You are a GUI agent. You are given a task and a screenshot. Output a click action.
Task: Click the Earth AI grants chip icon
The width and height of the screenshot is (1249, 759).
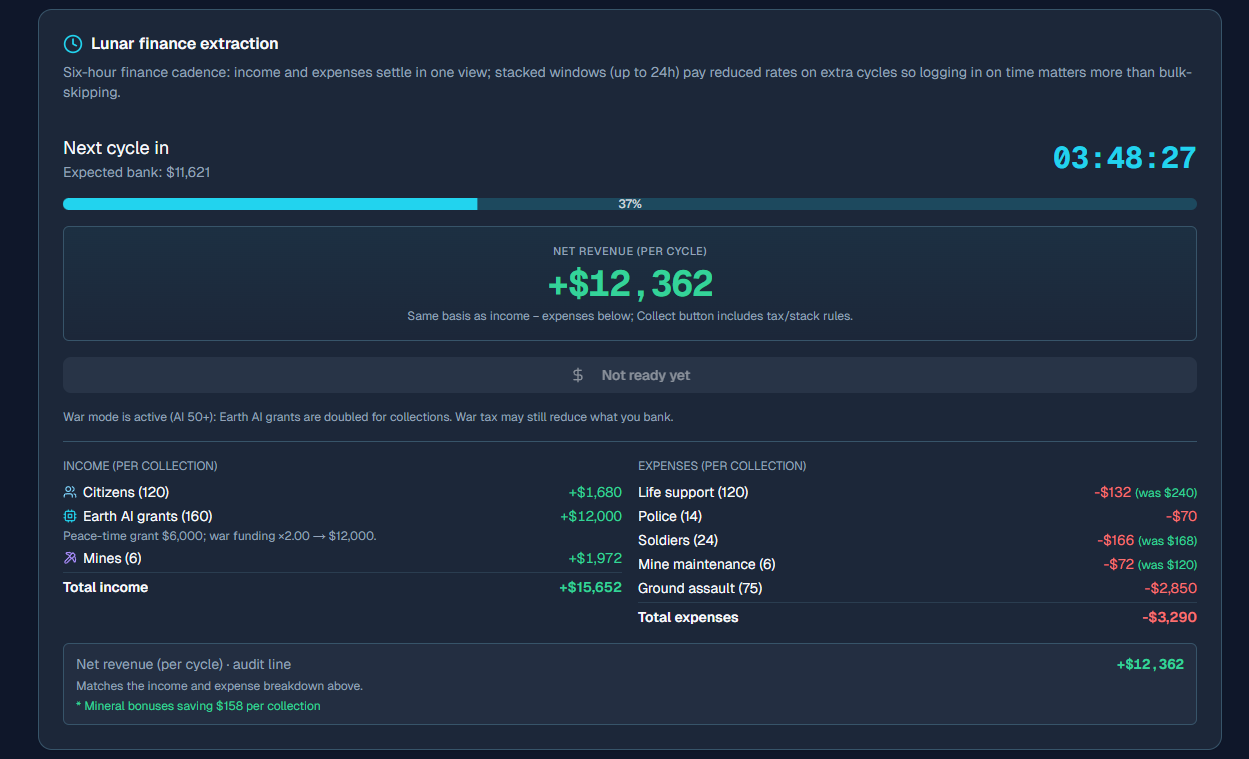[x=70, y=516]
